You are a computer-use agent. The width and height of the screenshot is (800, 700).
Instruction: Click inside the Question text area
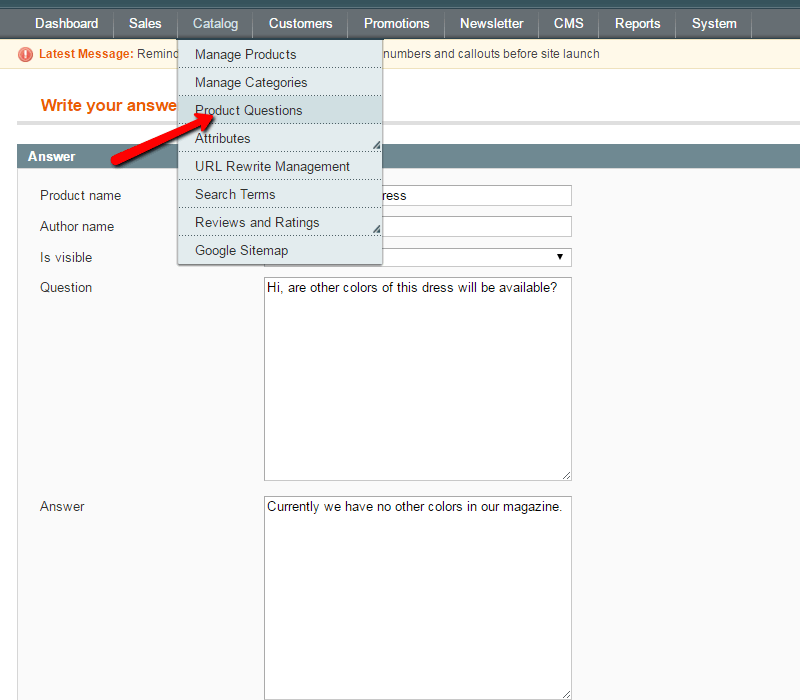[x=417, y=380]
